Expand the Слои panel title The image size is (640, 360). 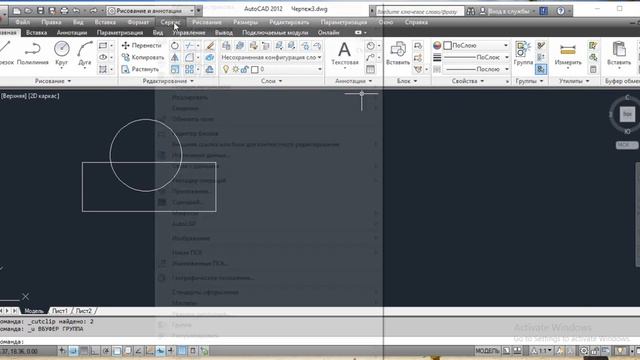click(271, 81)
